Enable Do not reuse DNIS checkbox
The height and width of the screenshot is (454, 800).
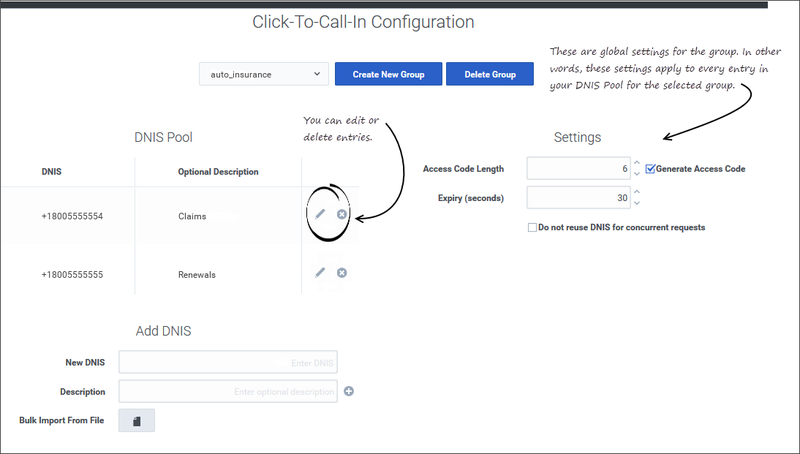pos(532,227)
